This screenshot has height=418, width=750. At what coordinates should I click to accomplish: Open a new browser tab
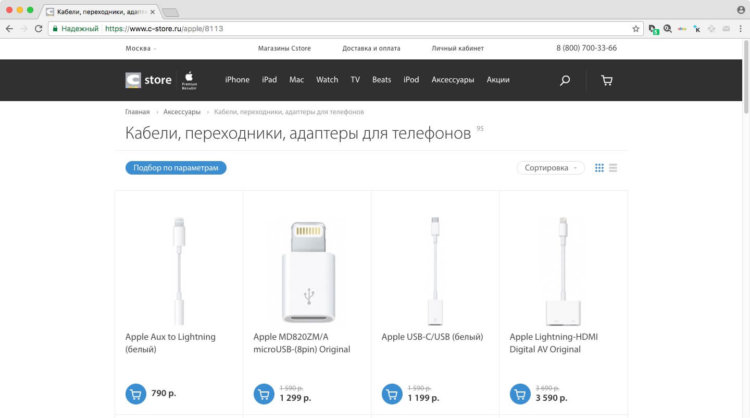pos(171,12)
